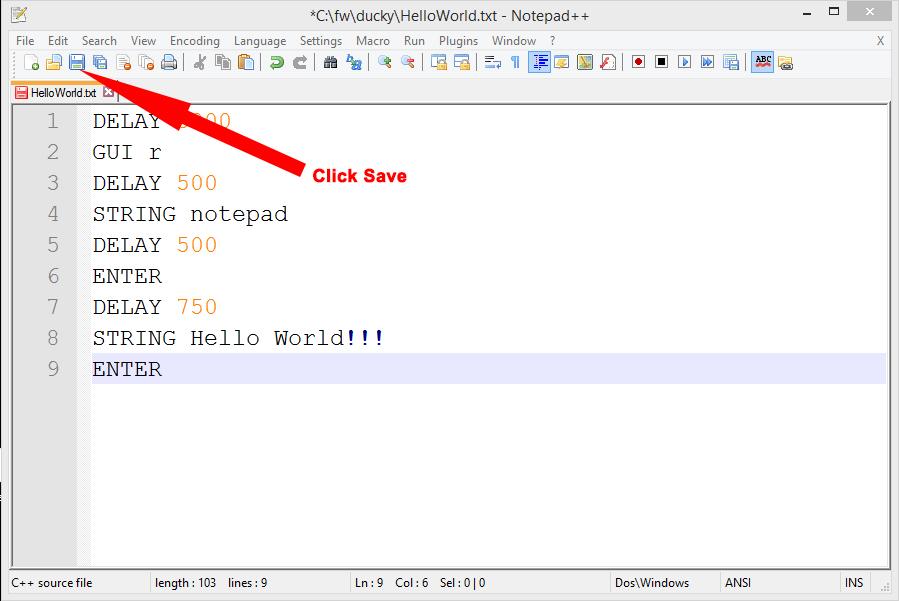
Task: Open the Plugins menu
Action: pyautogui.click(x=459, y=41)
